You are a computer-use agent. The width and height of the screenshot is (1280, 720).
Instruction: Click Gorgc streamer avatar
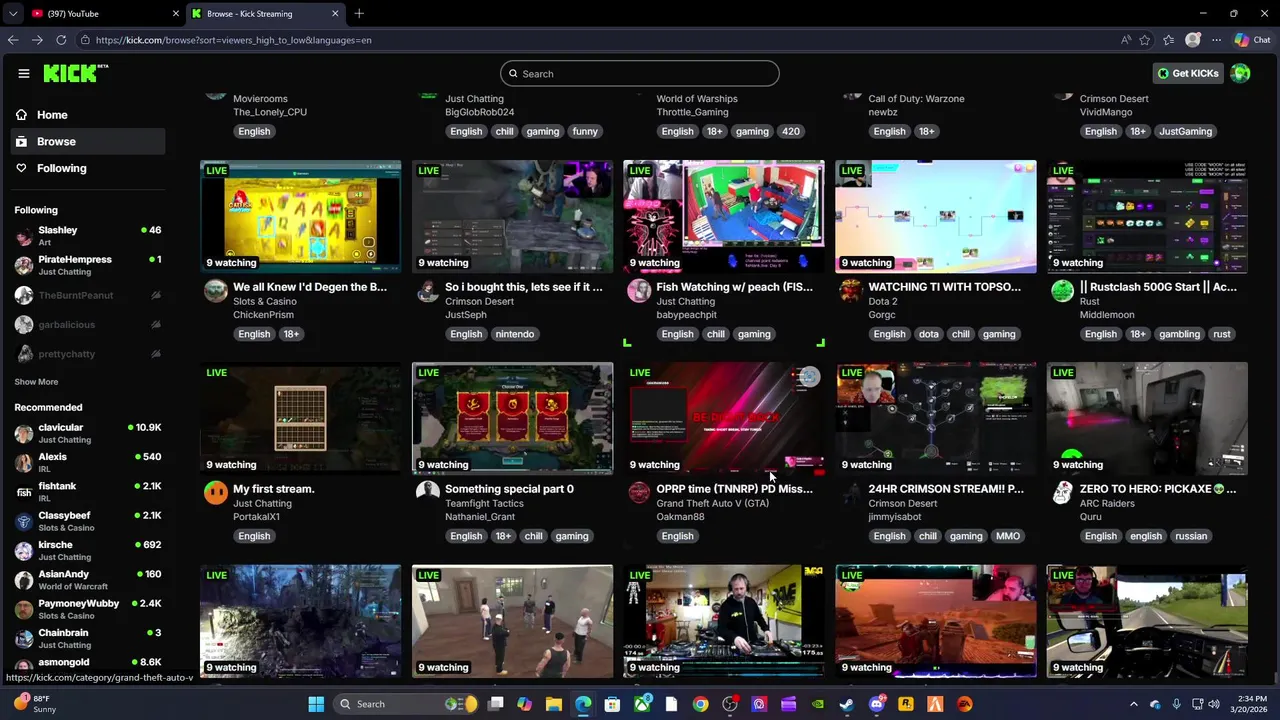tap(851, 291)
